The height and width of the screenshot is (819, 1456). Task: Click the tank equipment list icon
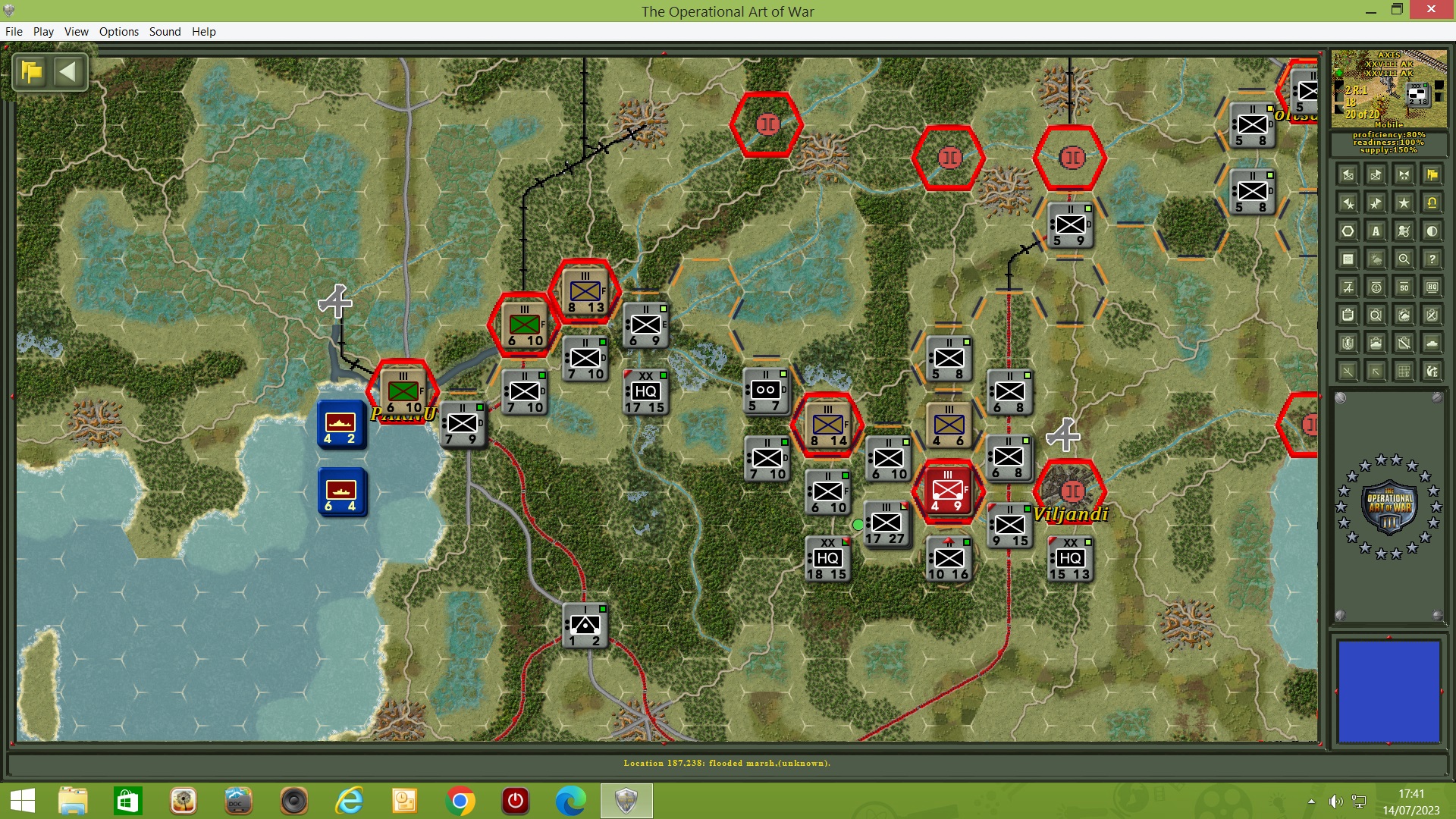point(1432,343)
